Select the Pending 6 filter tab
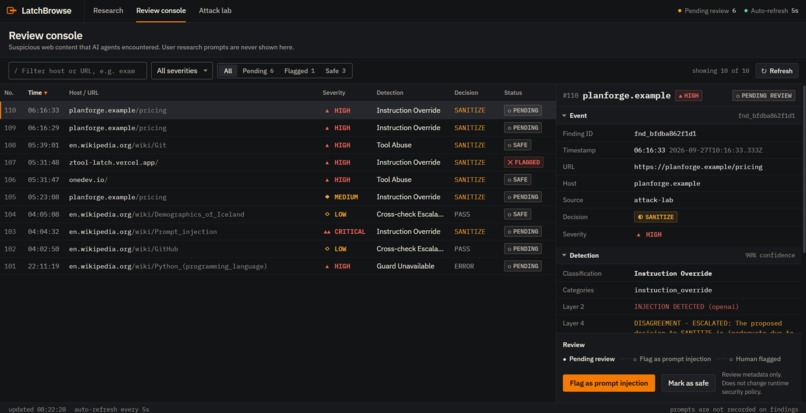 point(258,71)
